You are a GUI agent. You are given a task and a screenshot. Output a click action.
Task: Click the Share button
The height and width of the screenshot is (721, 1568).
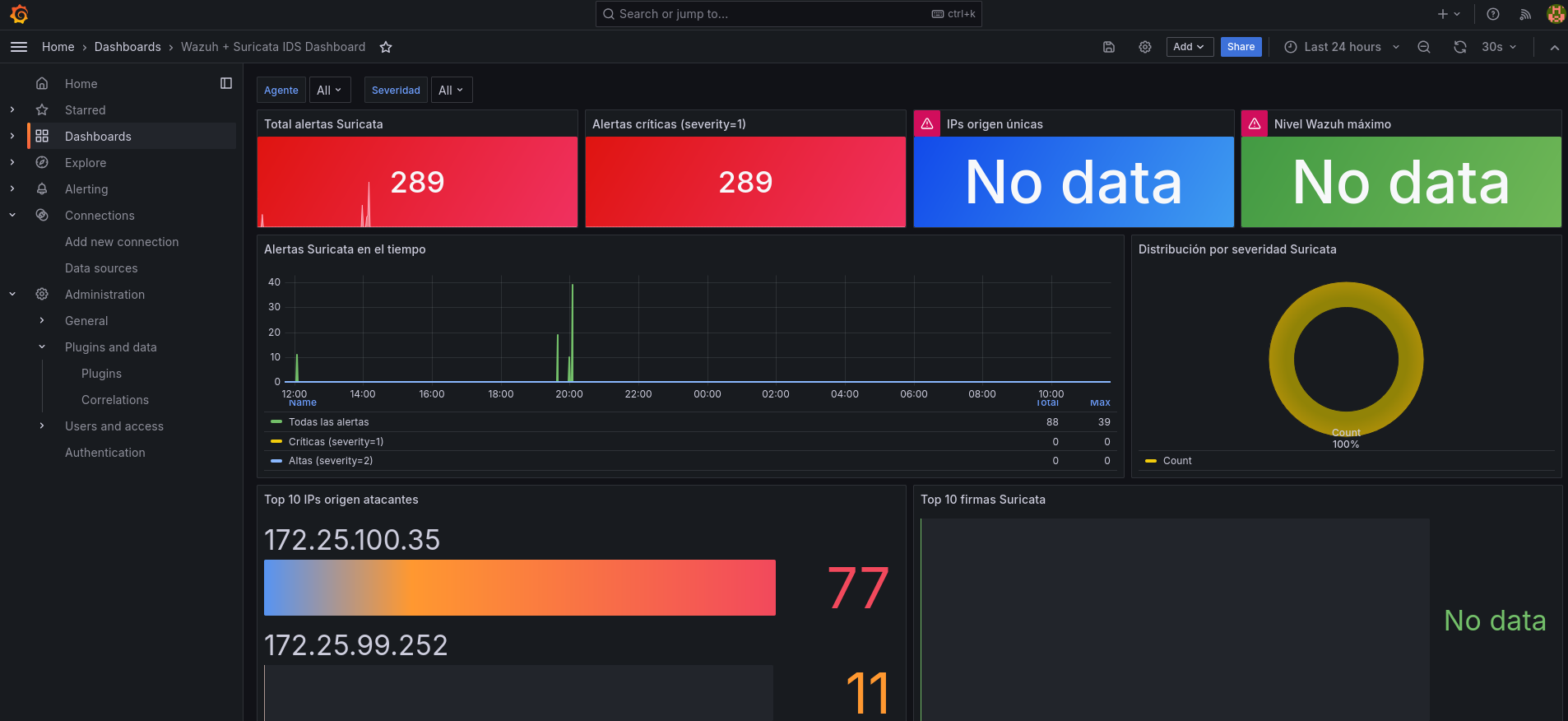[1241, 47]
